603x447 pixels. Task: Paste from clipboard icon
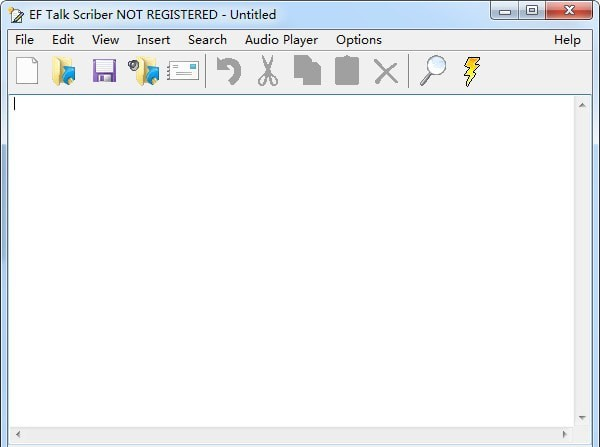(x=347, y=71)
